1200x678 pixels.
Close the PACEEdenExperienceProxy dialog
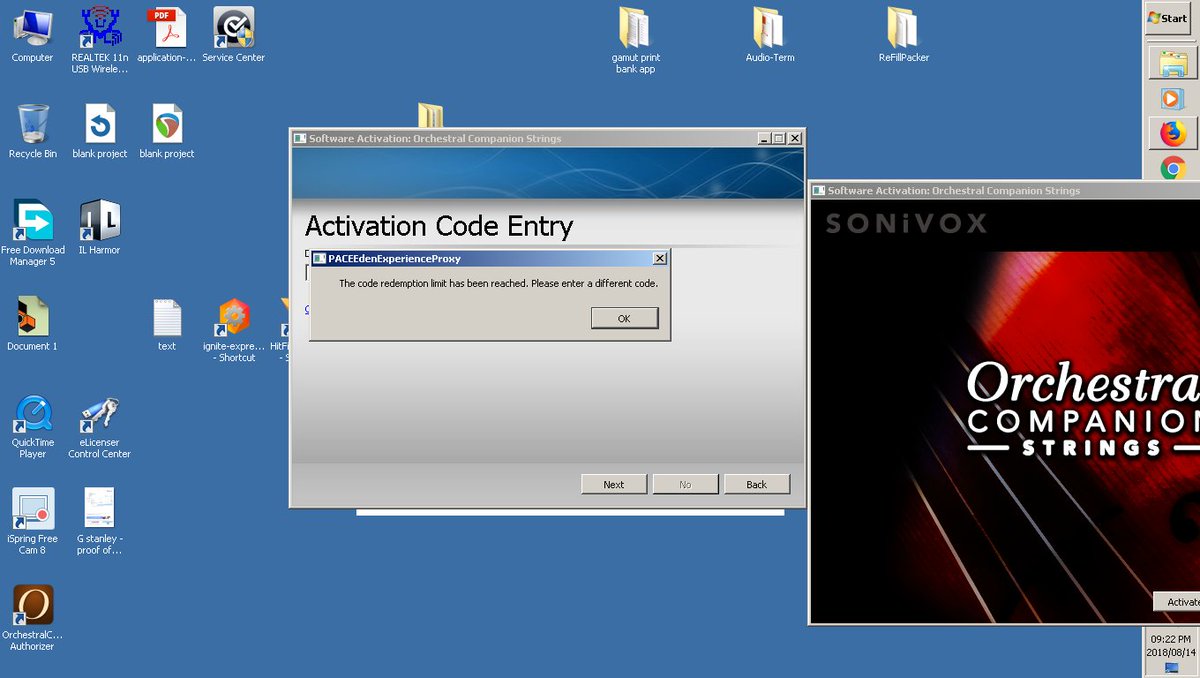tap(659, 258)
